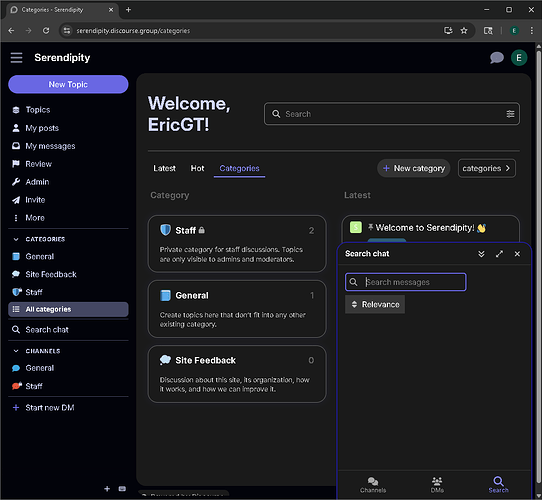The image size is (542, 500).
Task: Click the install app icon in address bar
Action: pyautogui.click(x=448, y=31)
